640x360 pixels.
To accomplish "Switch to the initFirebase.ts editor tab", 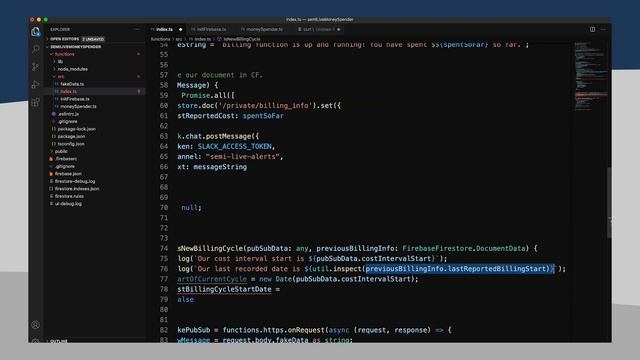I will coord(211,29).
